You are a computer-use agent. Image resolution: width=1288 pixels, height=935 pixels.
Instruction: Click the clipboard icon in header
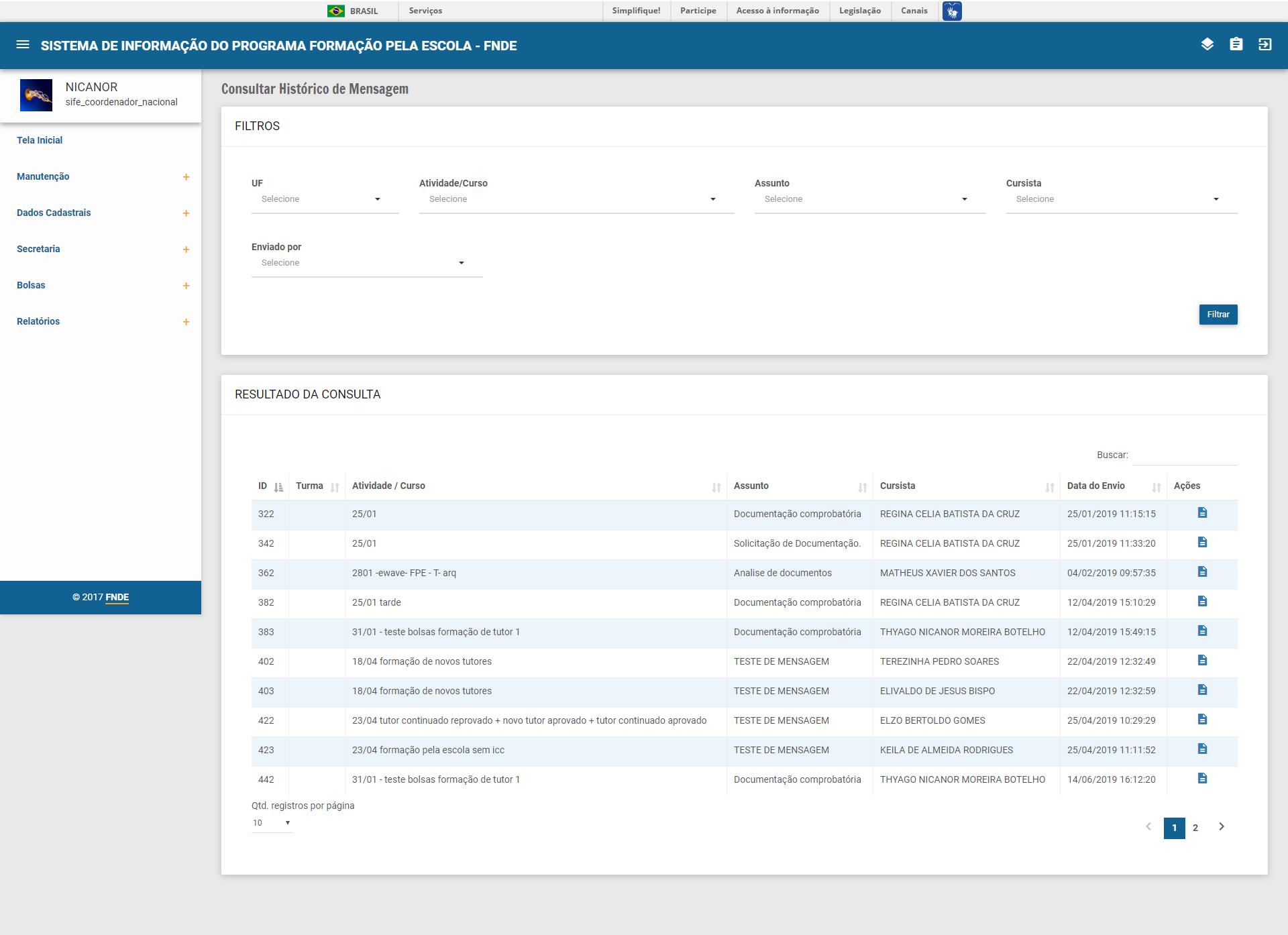1236,44
